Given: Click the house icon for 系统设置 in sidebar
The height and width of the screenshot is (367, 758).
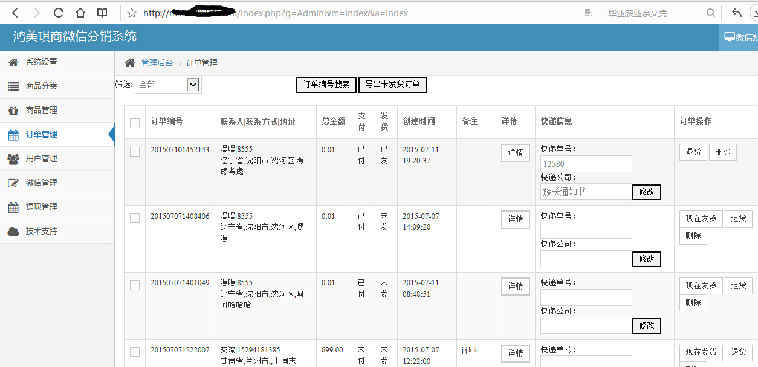Looking at the screenshot, I should click(14, 62).
